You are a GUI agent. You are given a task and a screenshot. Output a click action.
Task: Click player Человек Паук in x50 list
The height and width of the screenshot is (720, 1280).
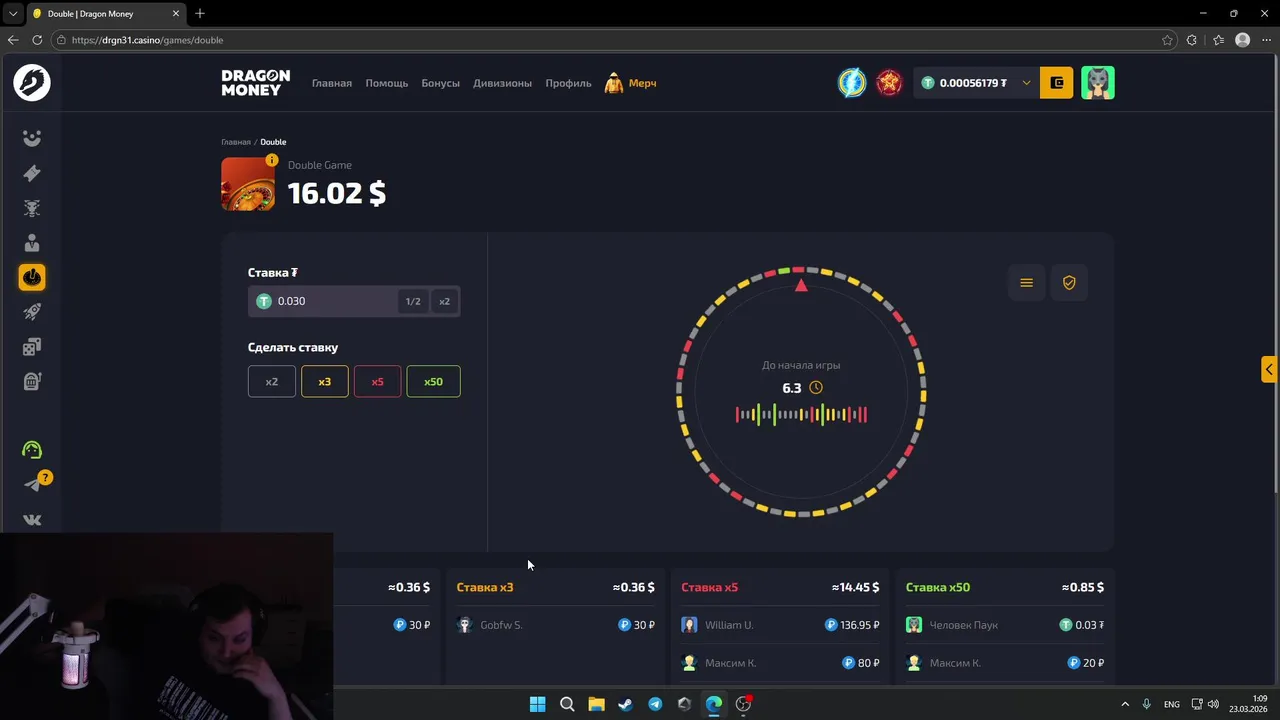pos(964,625)
